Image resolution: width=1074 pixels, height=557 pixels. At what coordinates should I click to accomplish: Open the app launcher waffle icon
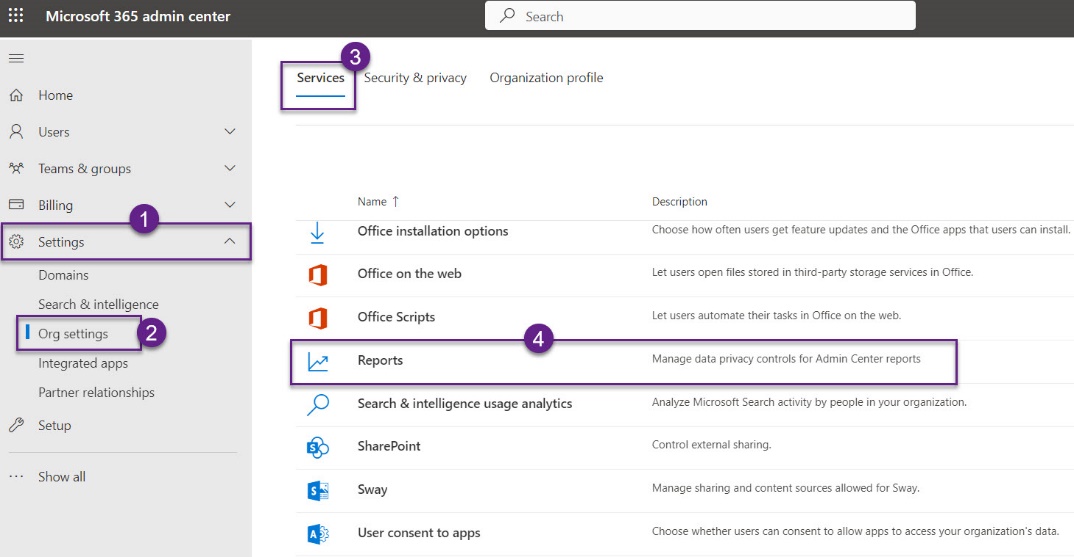pyautogui.click(x=16, y=16)
